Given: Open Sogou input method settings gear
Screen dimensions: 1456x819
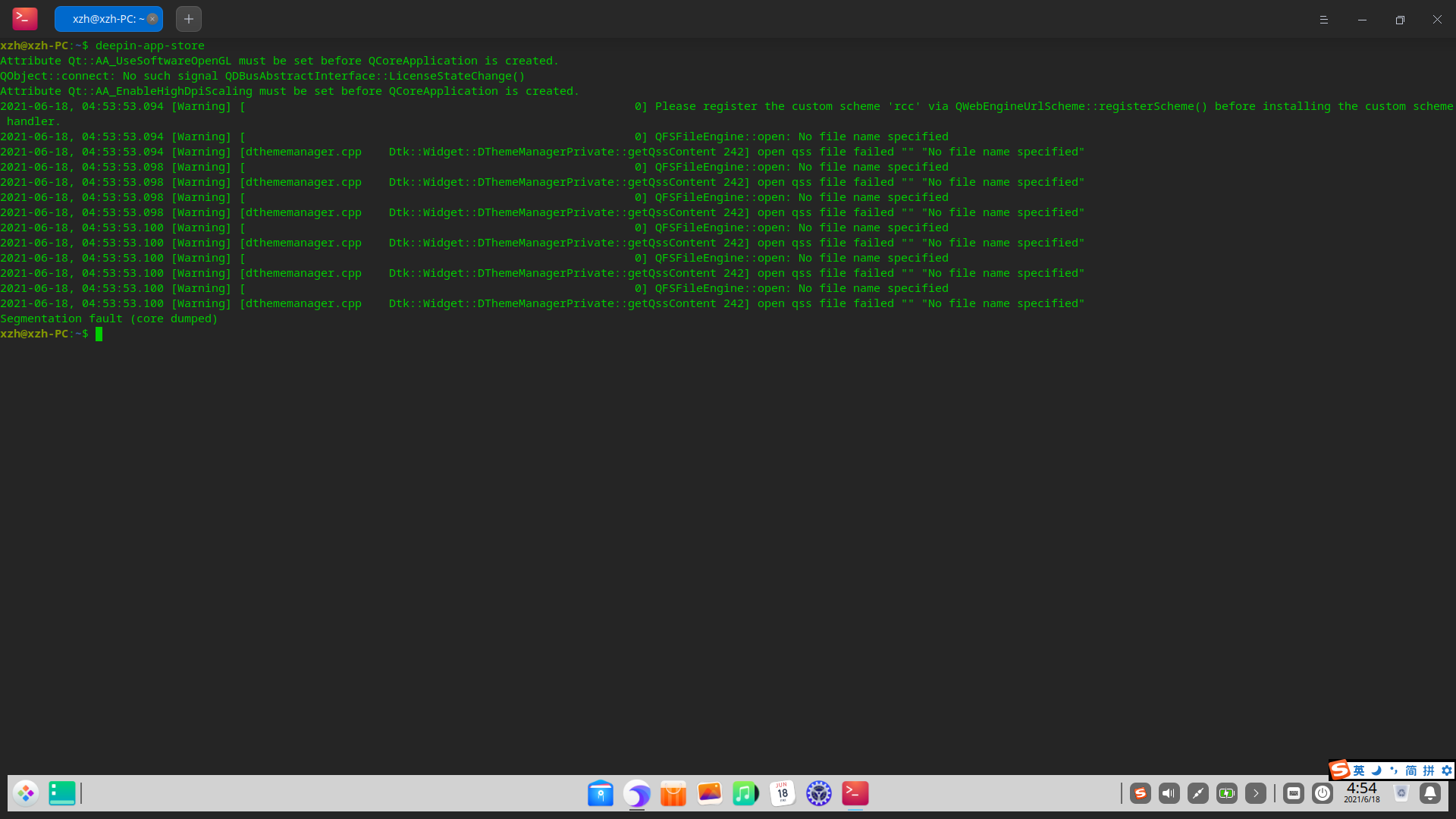Looking at the screenshot, I should click(1447, 770).
